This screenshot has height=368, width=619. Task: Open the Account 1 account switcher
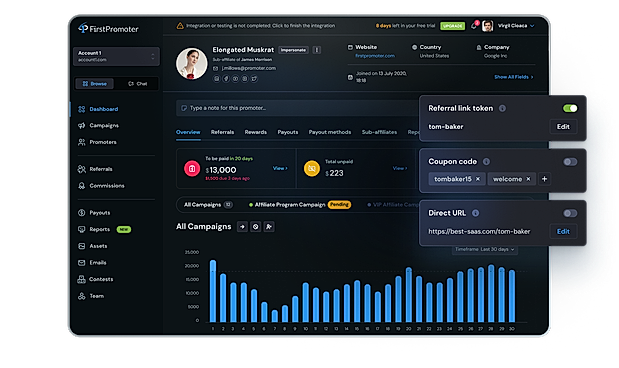(x=116, y=56)
